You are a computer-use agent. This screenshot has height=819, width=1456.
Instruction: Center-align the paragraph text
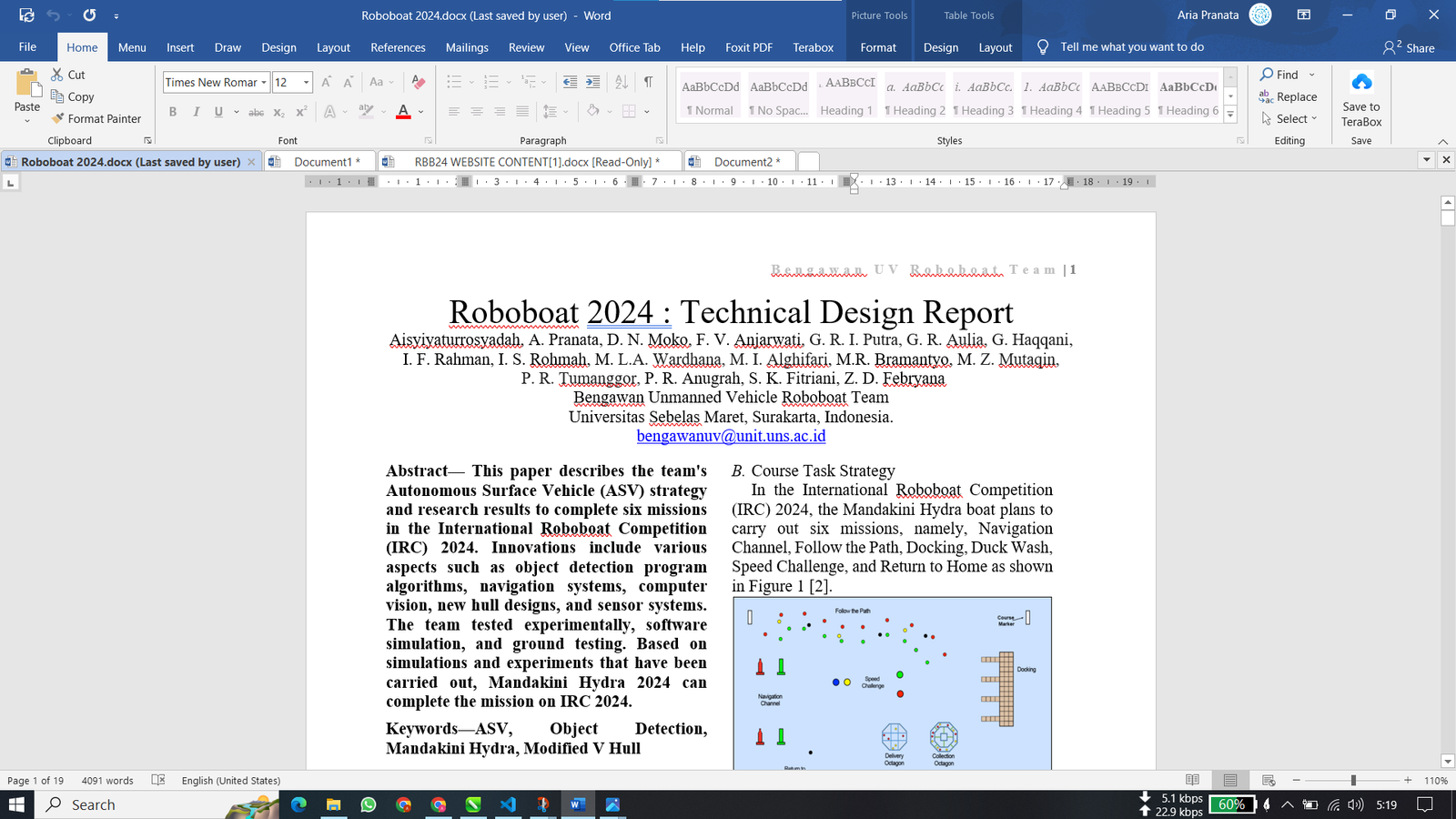click(477, 112)
